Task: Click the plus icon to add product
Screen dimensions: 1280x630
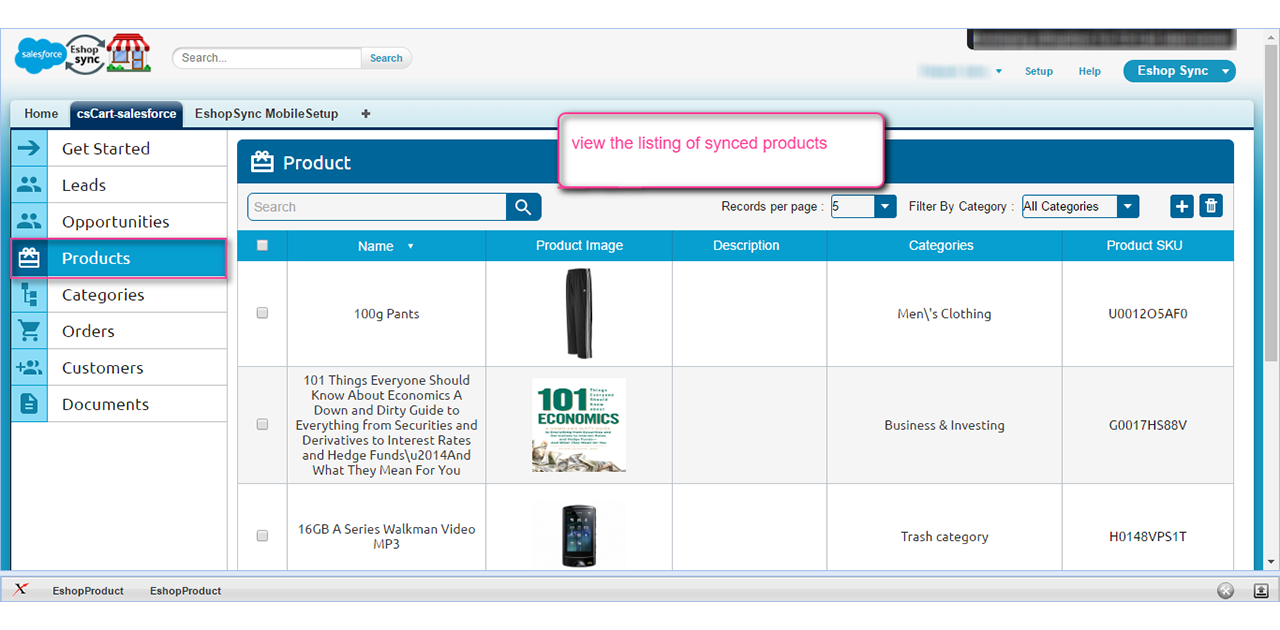Action: [x=1182, y=206]
